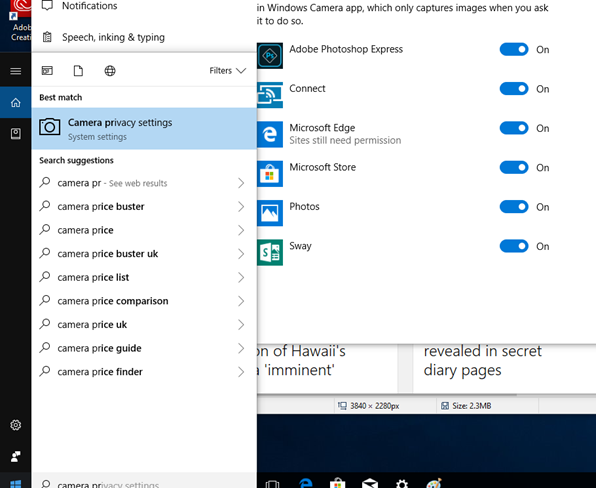596x488 pixels.
Task: Open Settings gear on the taskbar
Action: tap(402, 483)
